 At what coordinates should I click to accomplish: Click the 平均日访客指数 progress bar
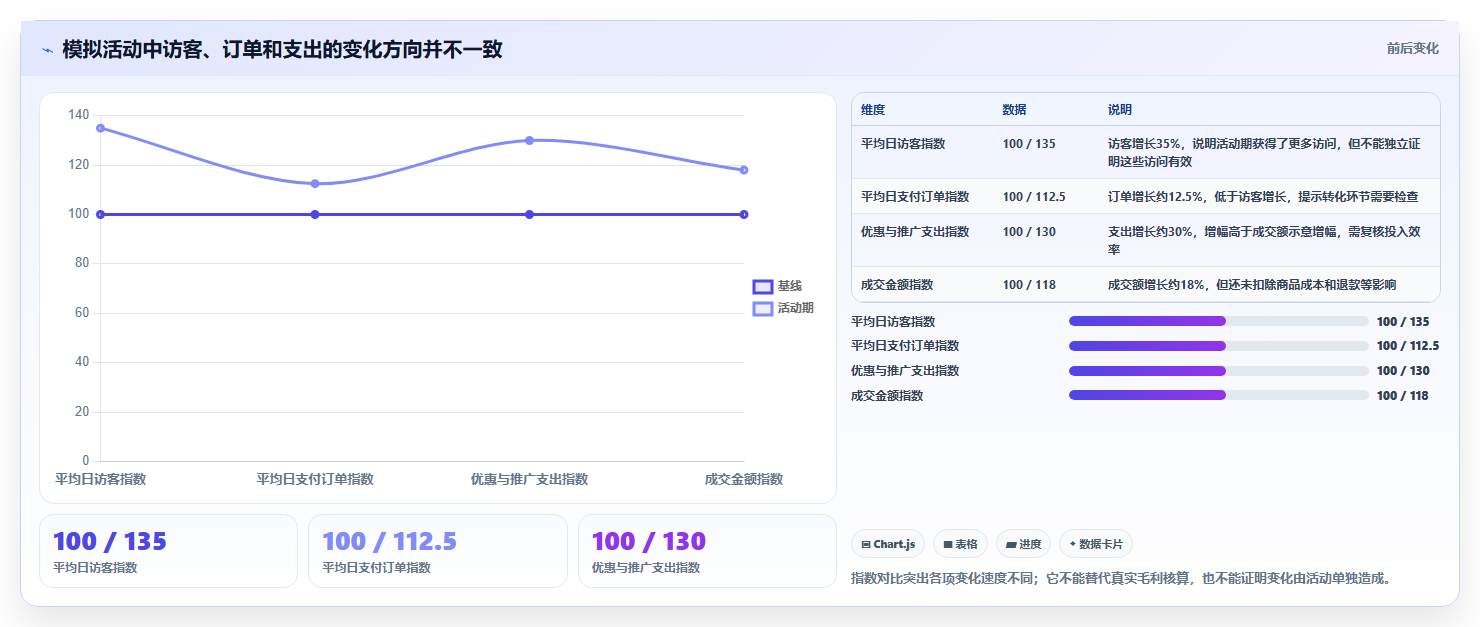[1218, 321]
